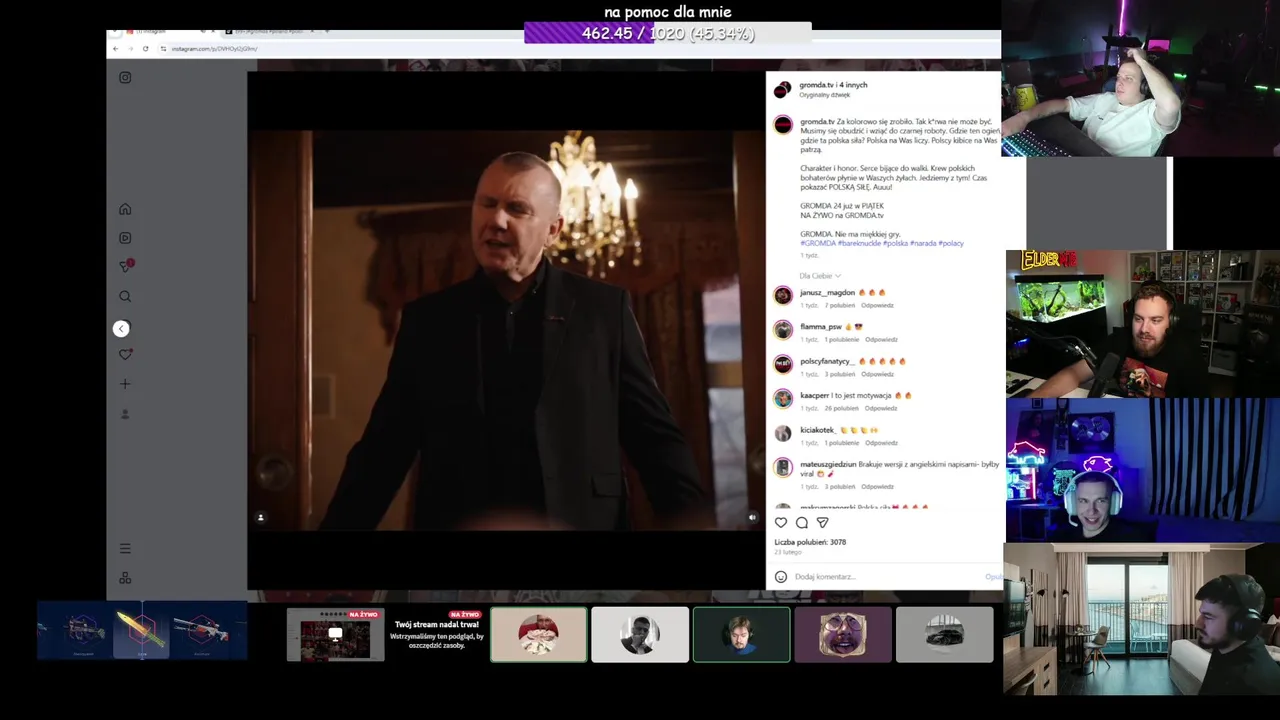1280x720 pixels.
Task: Open emoji picker in comment box
Action: [781, 577]
